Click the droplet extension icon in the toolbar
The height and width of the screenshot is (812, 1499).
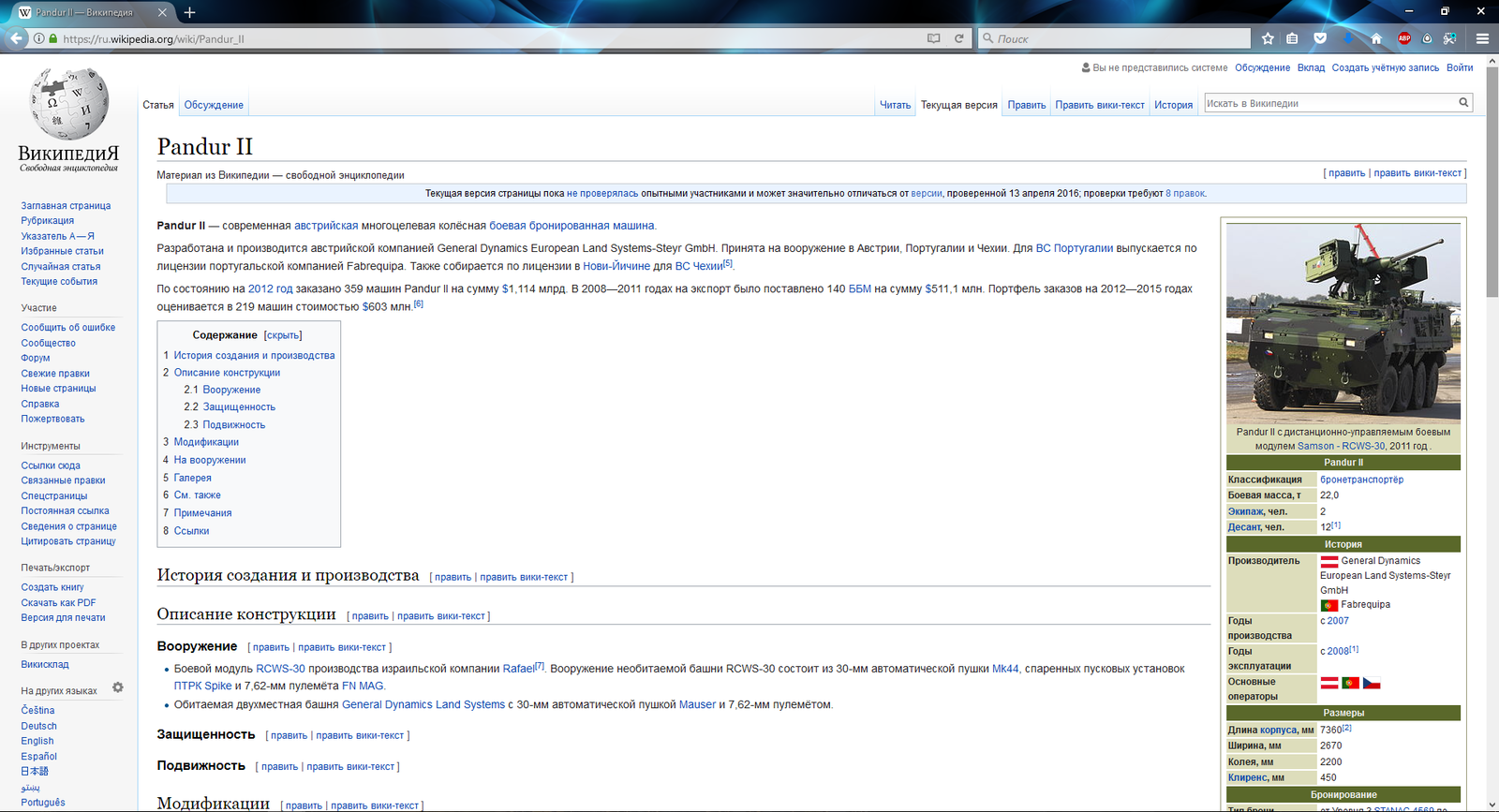point(1427,38)
